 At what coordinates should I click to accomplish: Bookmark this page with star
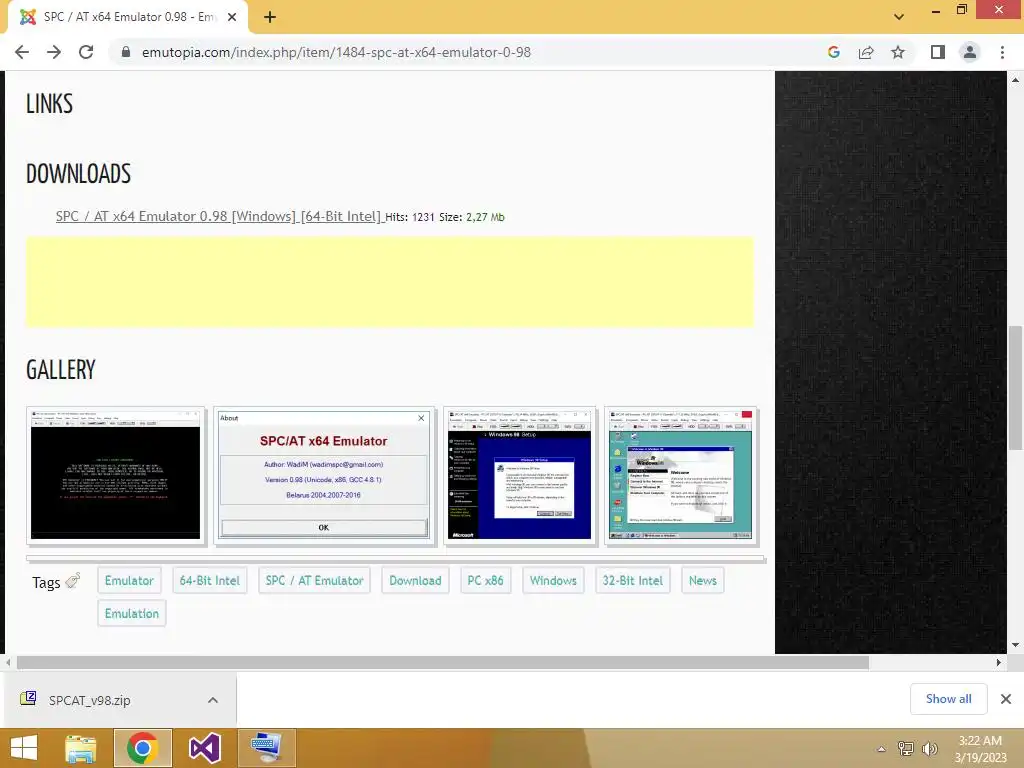898,52
